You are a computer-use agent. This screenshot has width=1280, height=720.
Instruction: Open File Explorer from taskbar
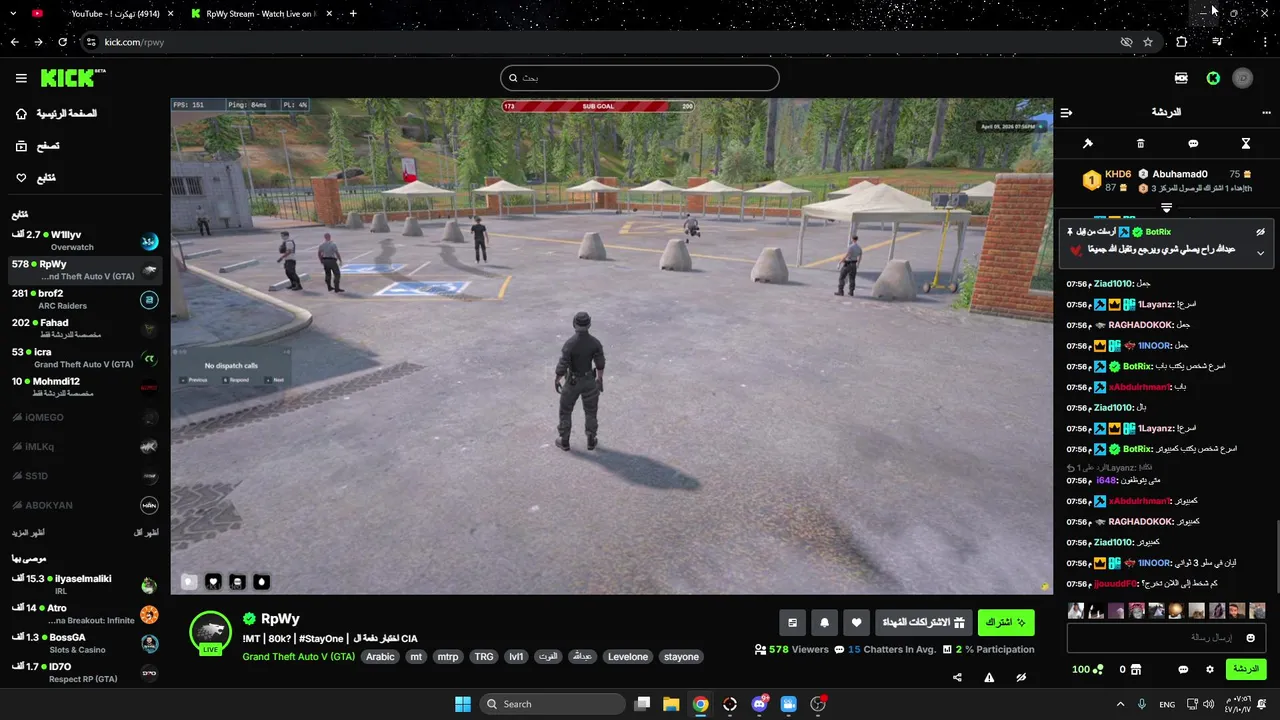pyautogui.click(x=671, y=704)
